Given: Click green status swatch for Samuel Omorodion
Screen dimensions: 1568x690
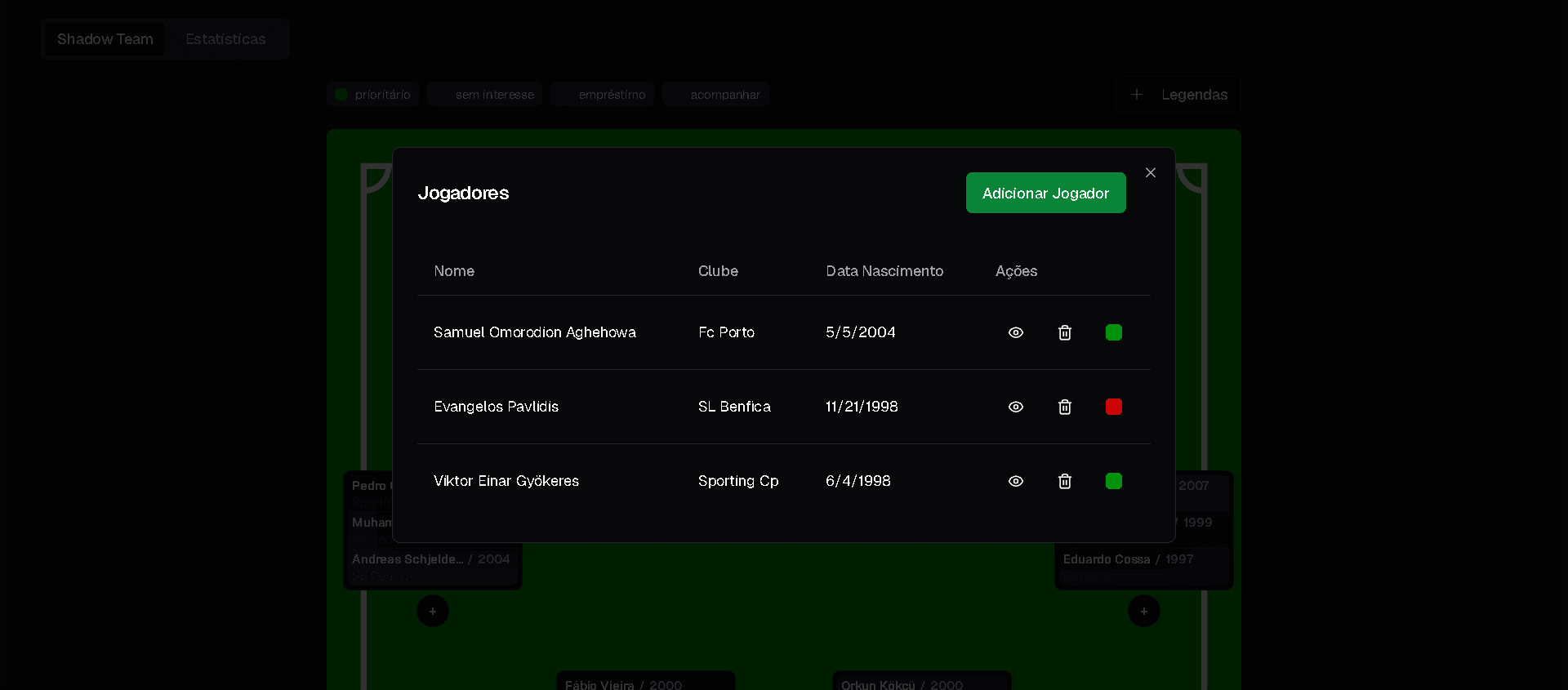Looking at the screenshot, I should pyautogui.click(x=1113, y=332).
